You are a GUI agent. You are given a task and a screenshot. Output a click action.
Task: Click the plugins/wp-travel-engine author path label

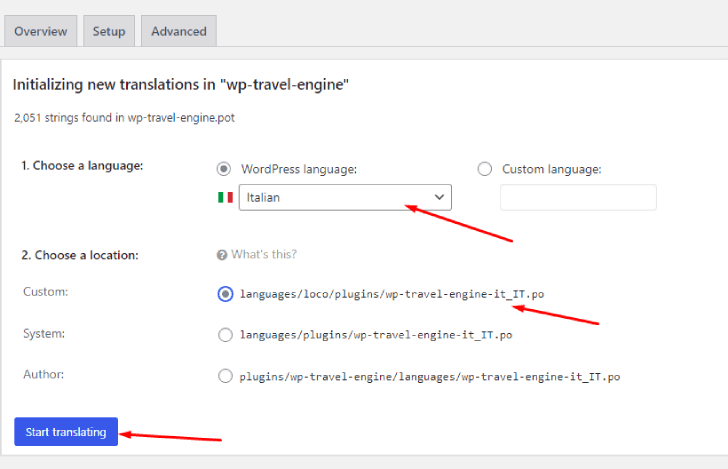click(x=430, y=377)
